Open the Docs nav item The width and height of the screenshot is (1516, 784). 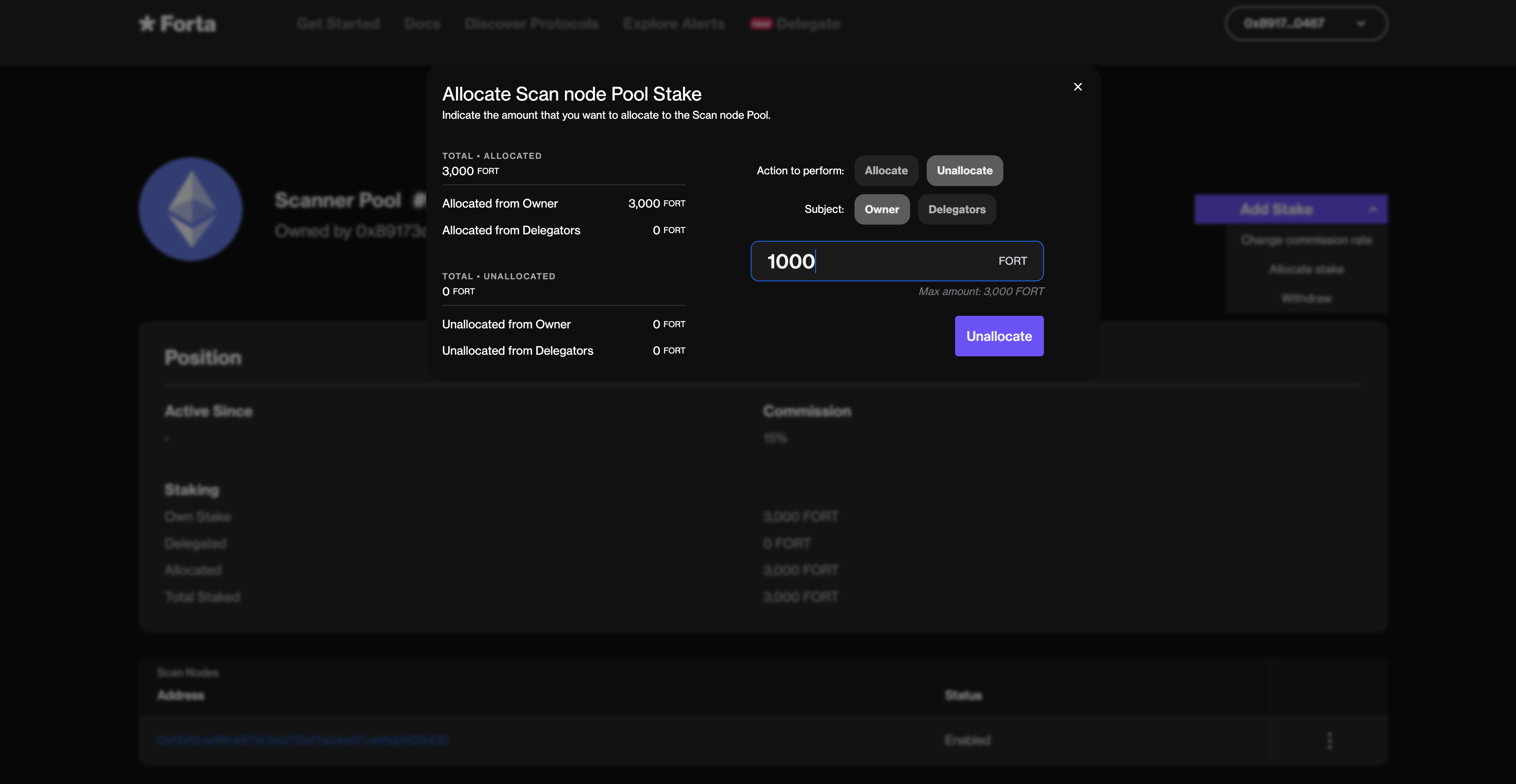point(422,24)
